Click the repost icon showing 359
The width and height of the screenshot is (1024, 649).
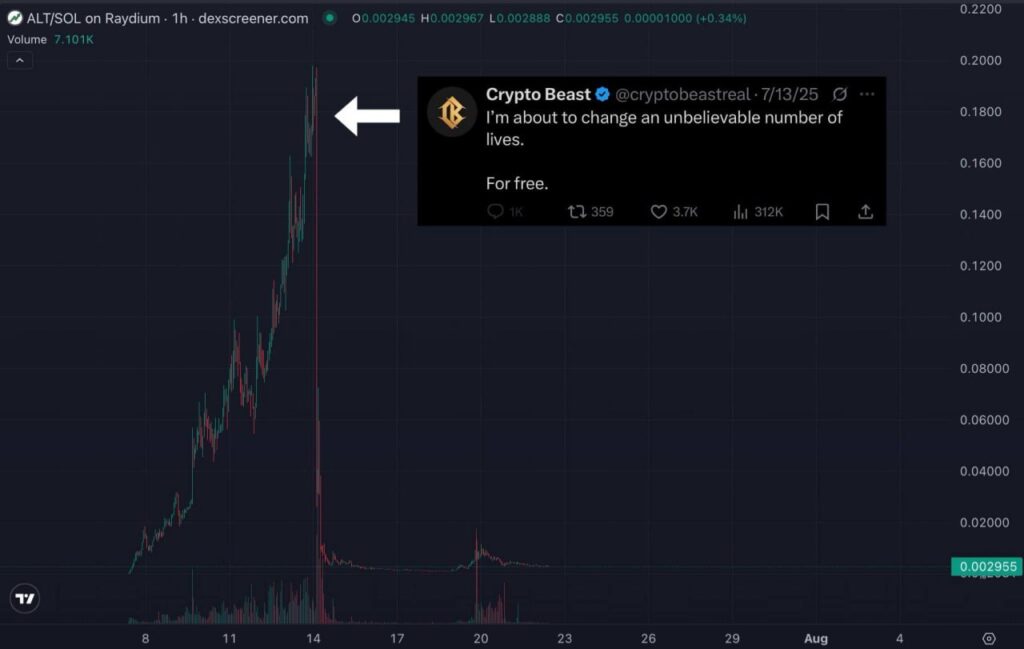click(x=575, y=212)
